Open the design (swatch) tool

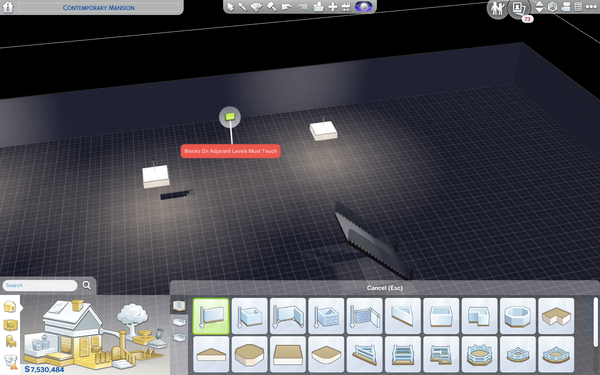tap(256, 7)
